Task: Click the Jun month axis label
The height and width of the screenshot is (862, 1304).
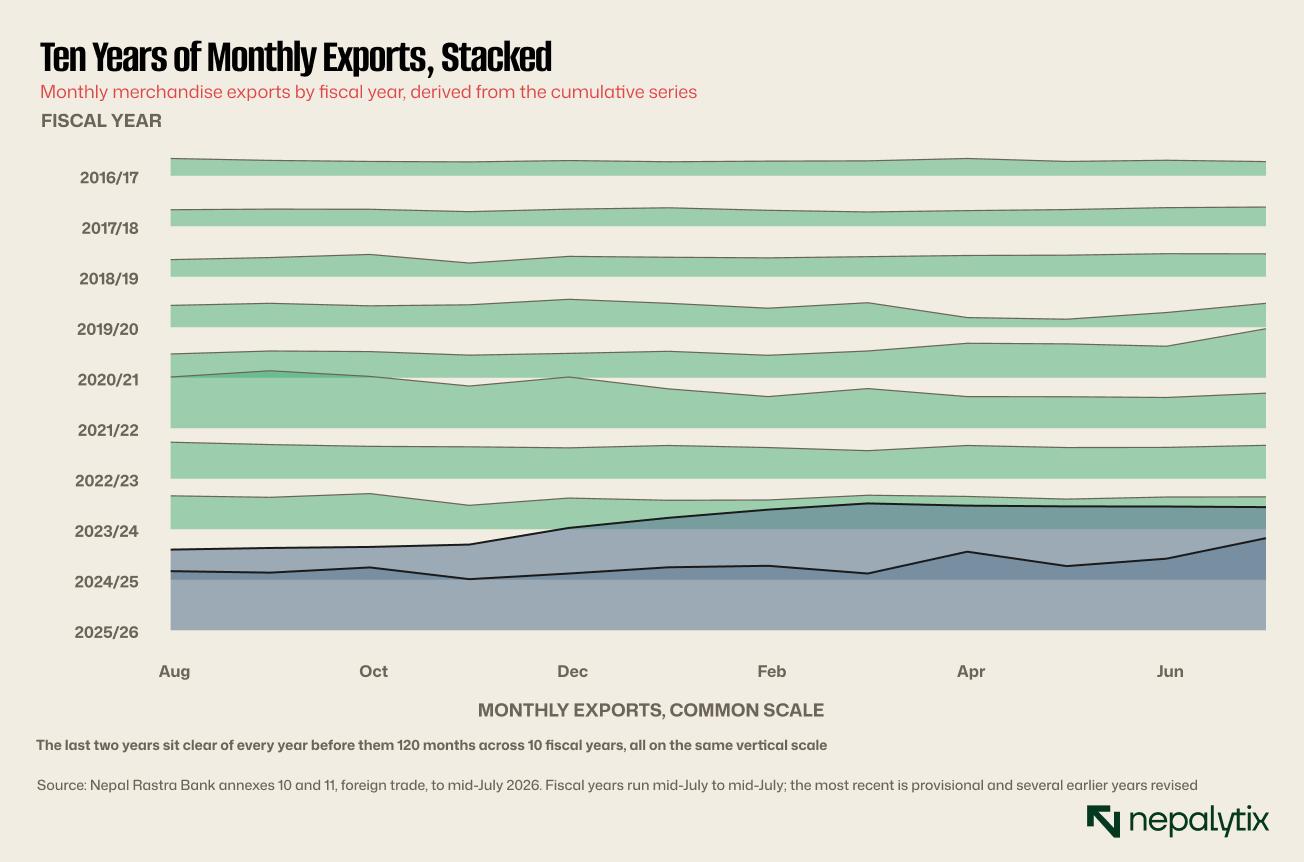Action: [x=1170, y=671]
